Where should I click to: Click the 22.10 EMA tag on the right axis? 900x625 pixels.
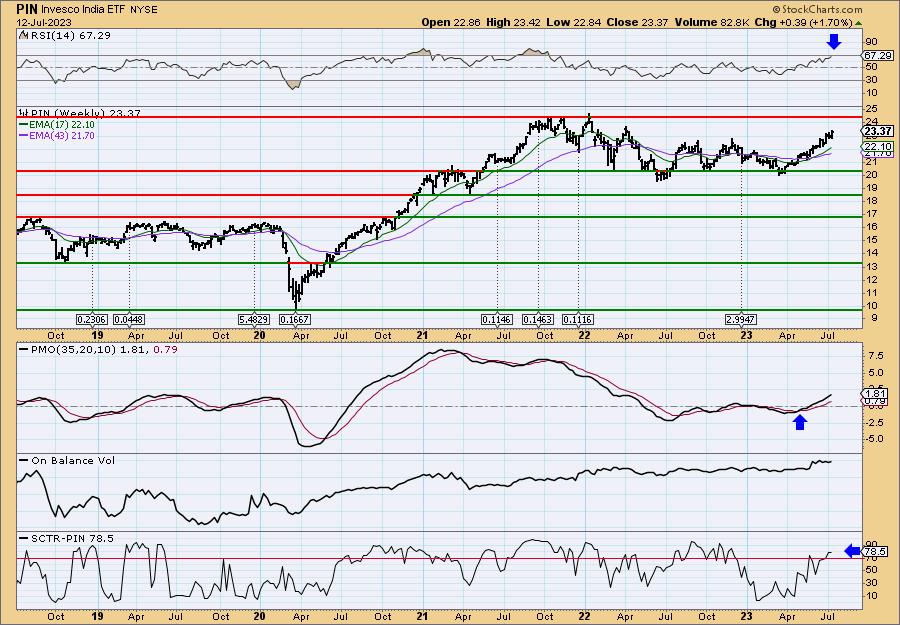[877, 147]
